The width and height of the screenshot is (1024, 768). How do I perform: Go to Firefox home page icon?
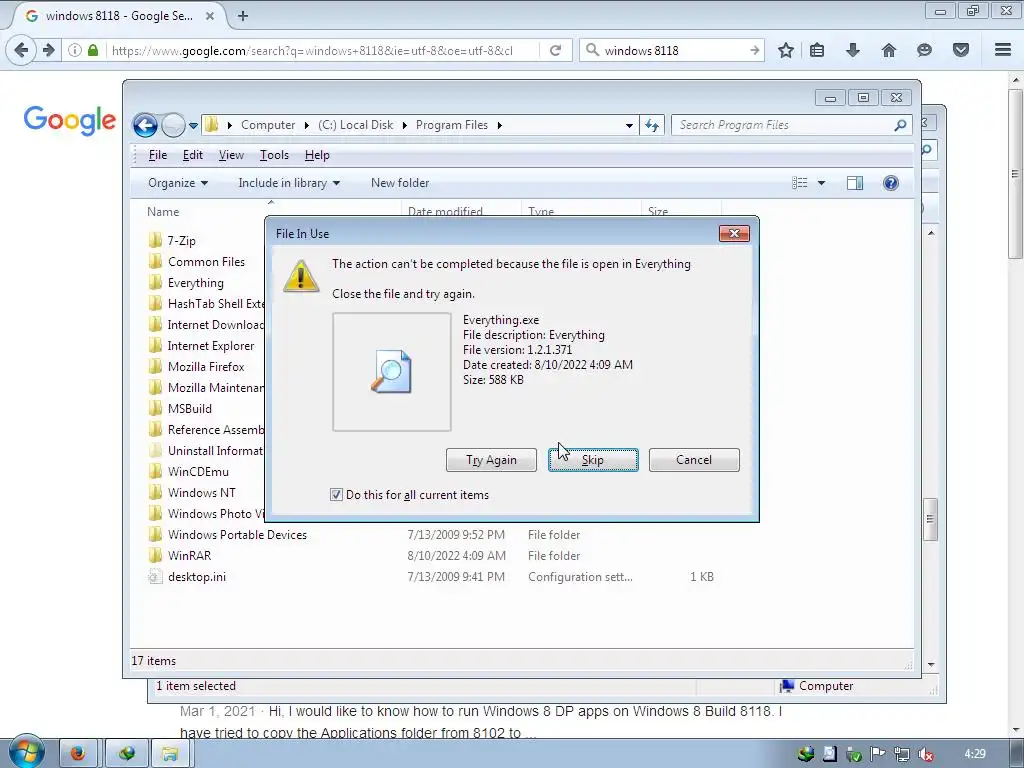[889, 50]
